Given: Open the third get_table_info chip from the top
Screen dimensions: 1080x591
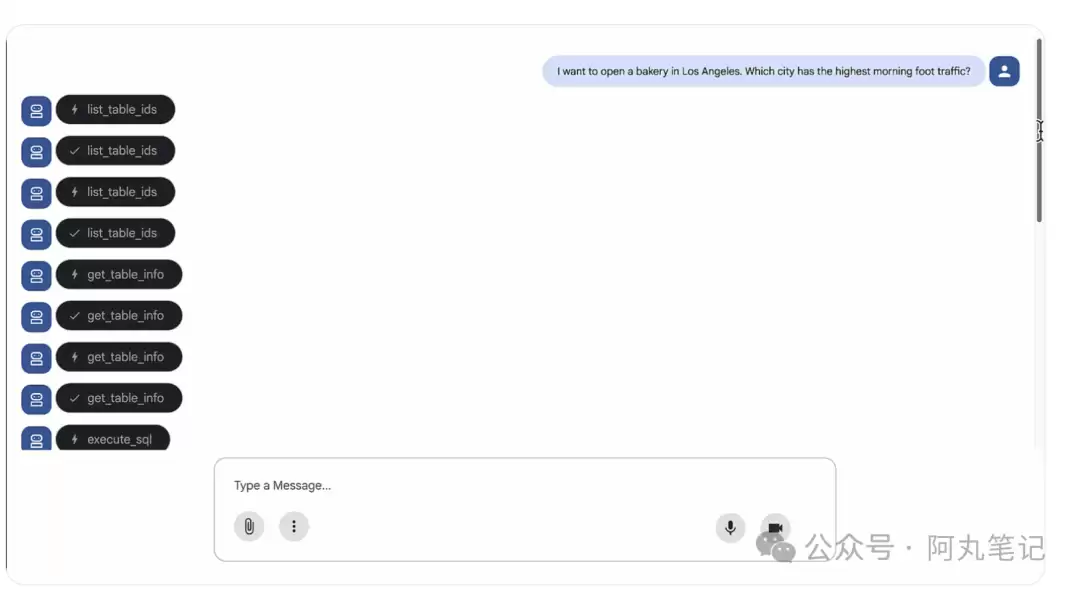Looking at the screenshot, I should point(119,357).
